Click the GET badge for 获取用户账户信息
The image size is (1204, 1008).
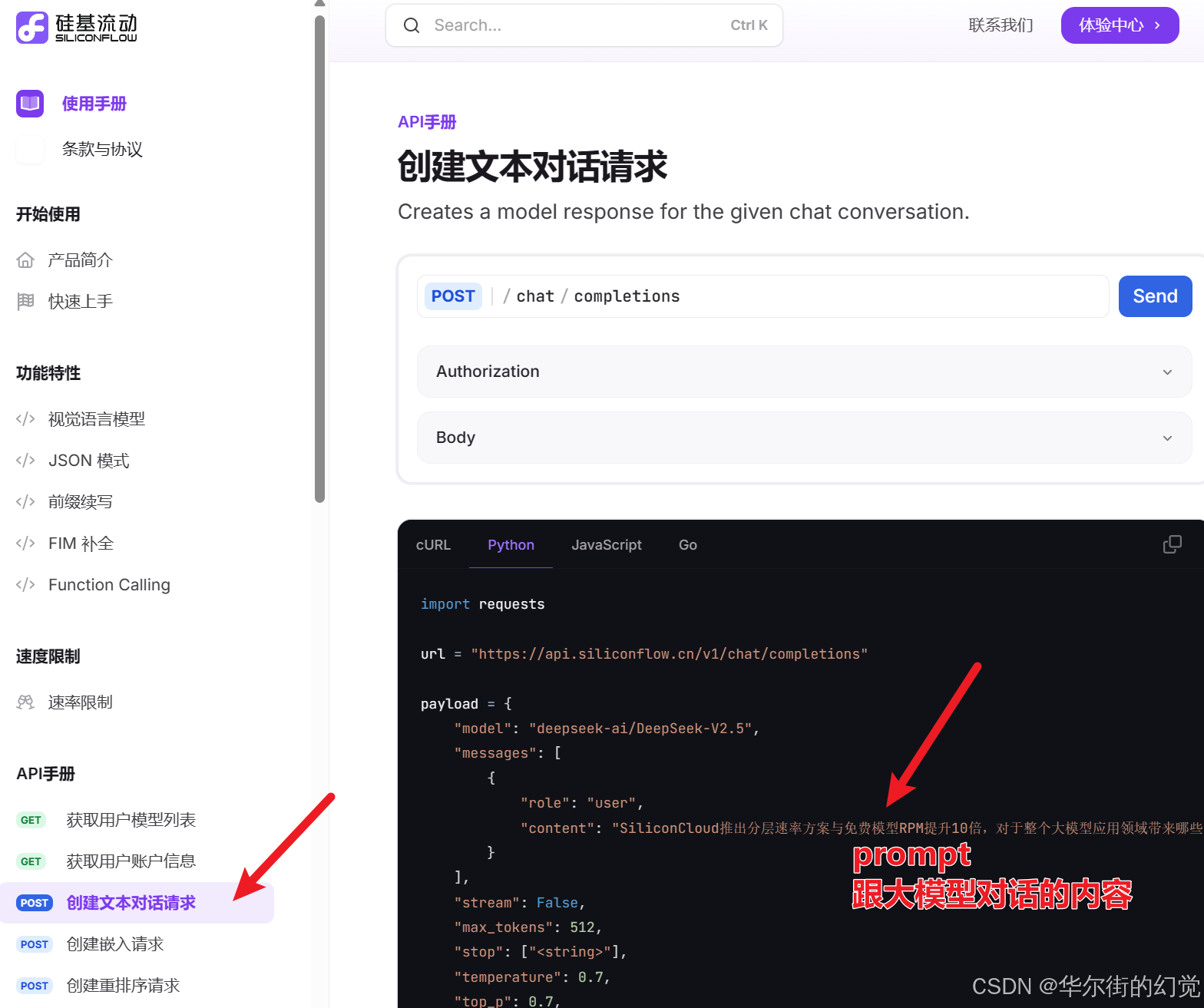(31, 861)
